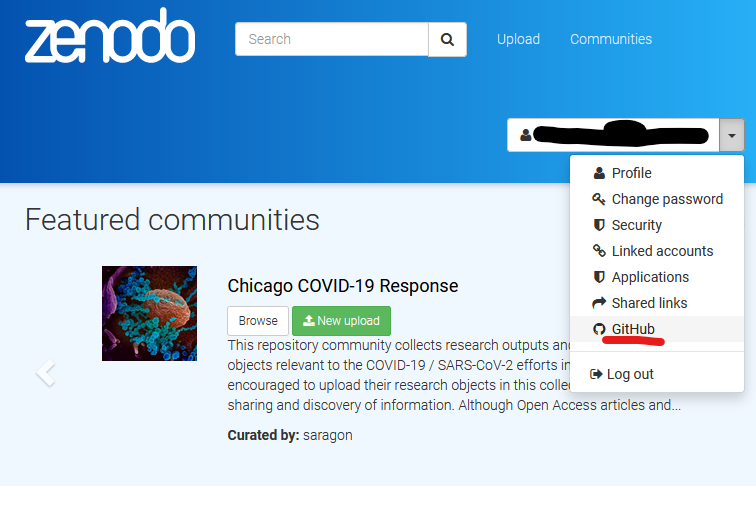Open the GitHub menu entry

(x=657, y=329)
